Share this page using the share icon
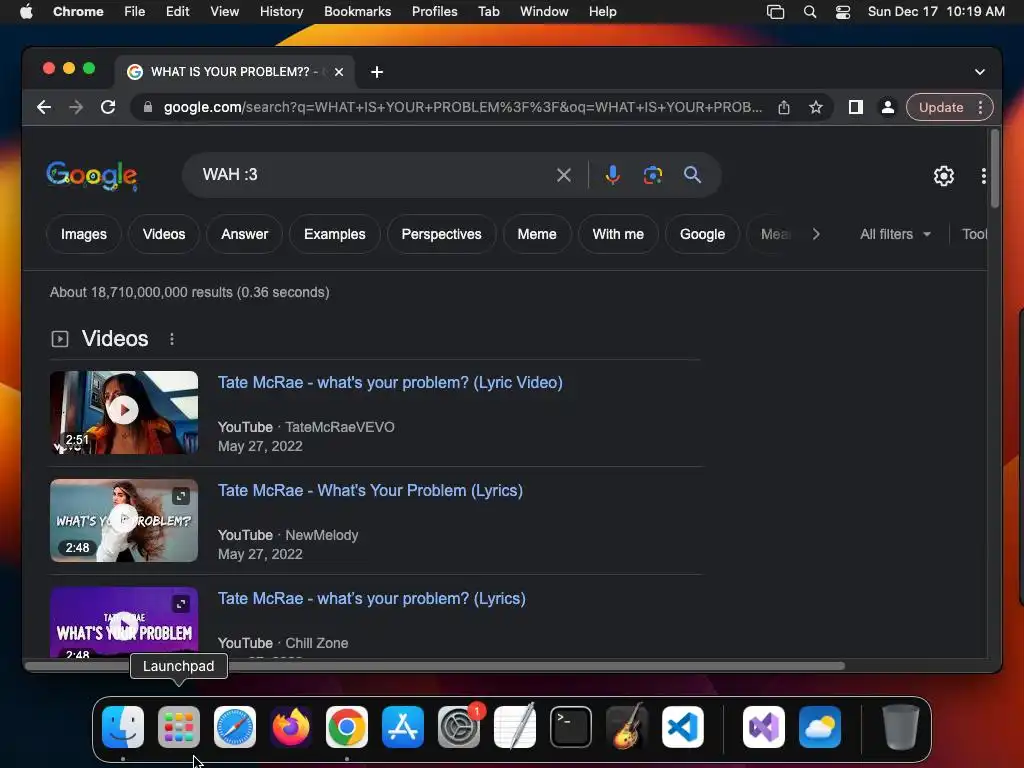Screen dimensions: 1024x768 coord(784,107)
